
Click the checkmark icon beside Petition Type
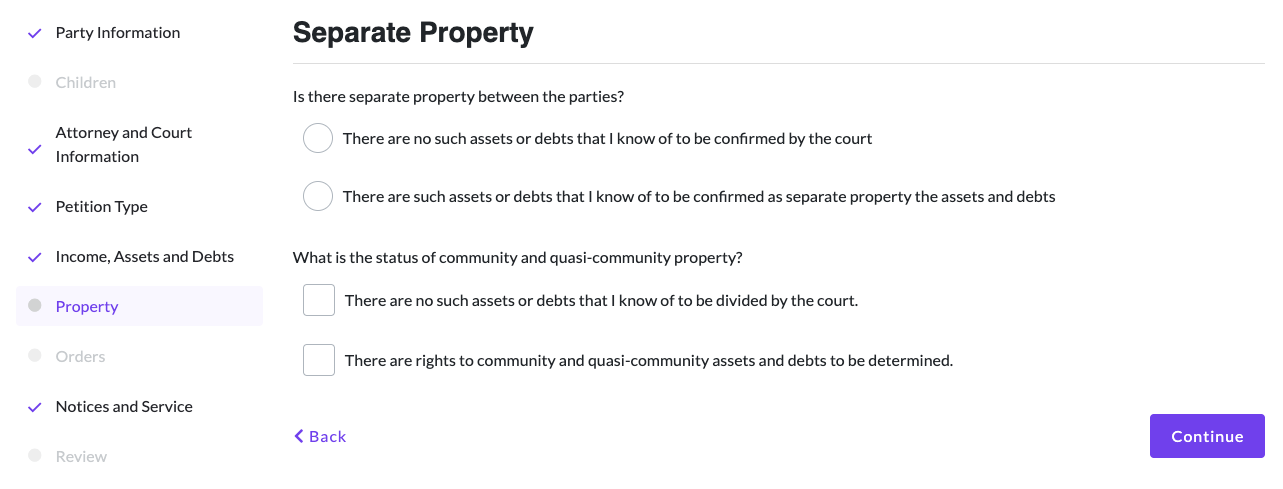35,207
